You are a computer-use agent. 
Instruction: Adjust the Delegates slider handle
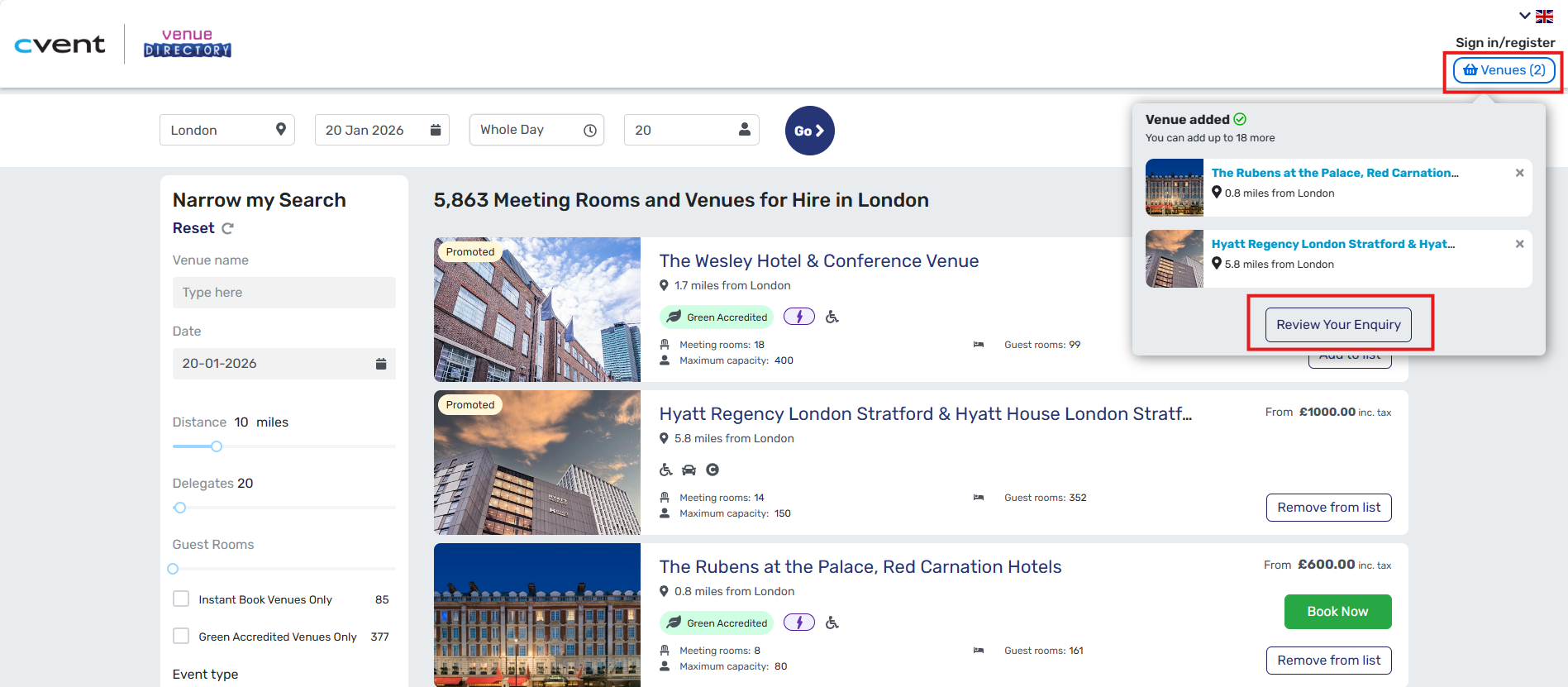(180, 508)
